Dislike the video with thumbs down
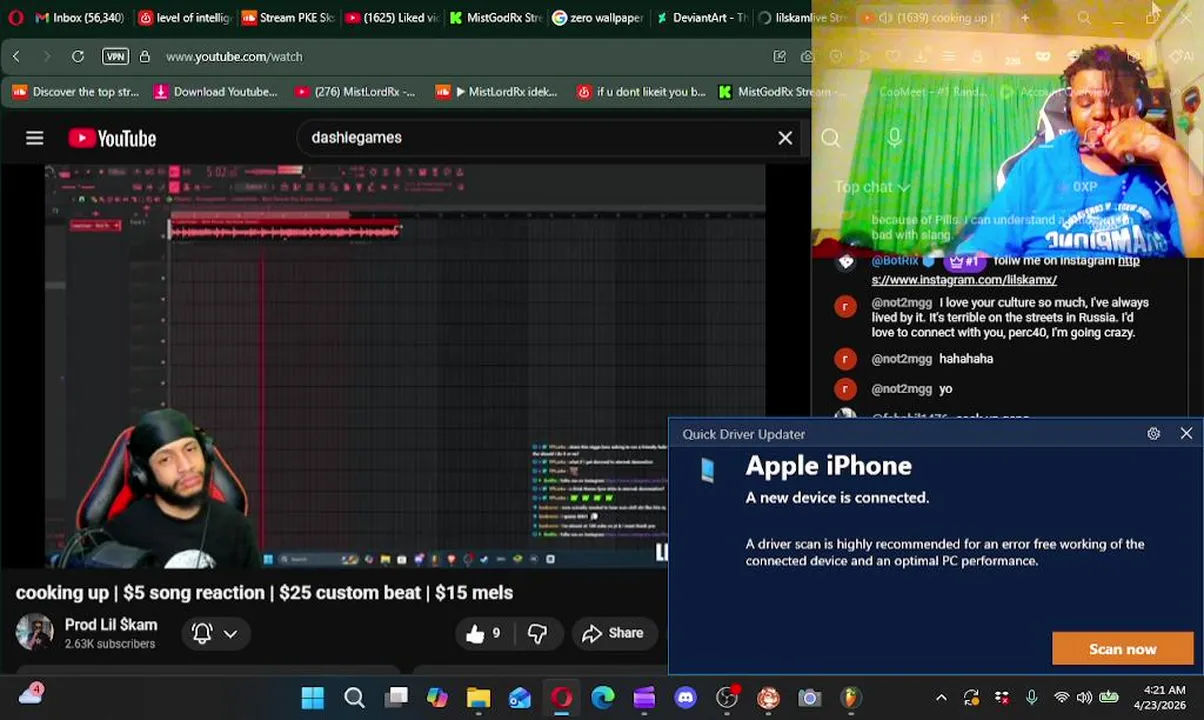Screen dimensions: 1204x720 click(x=537, y=633)
